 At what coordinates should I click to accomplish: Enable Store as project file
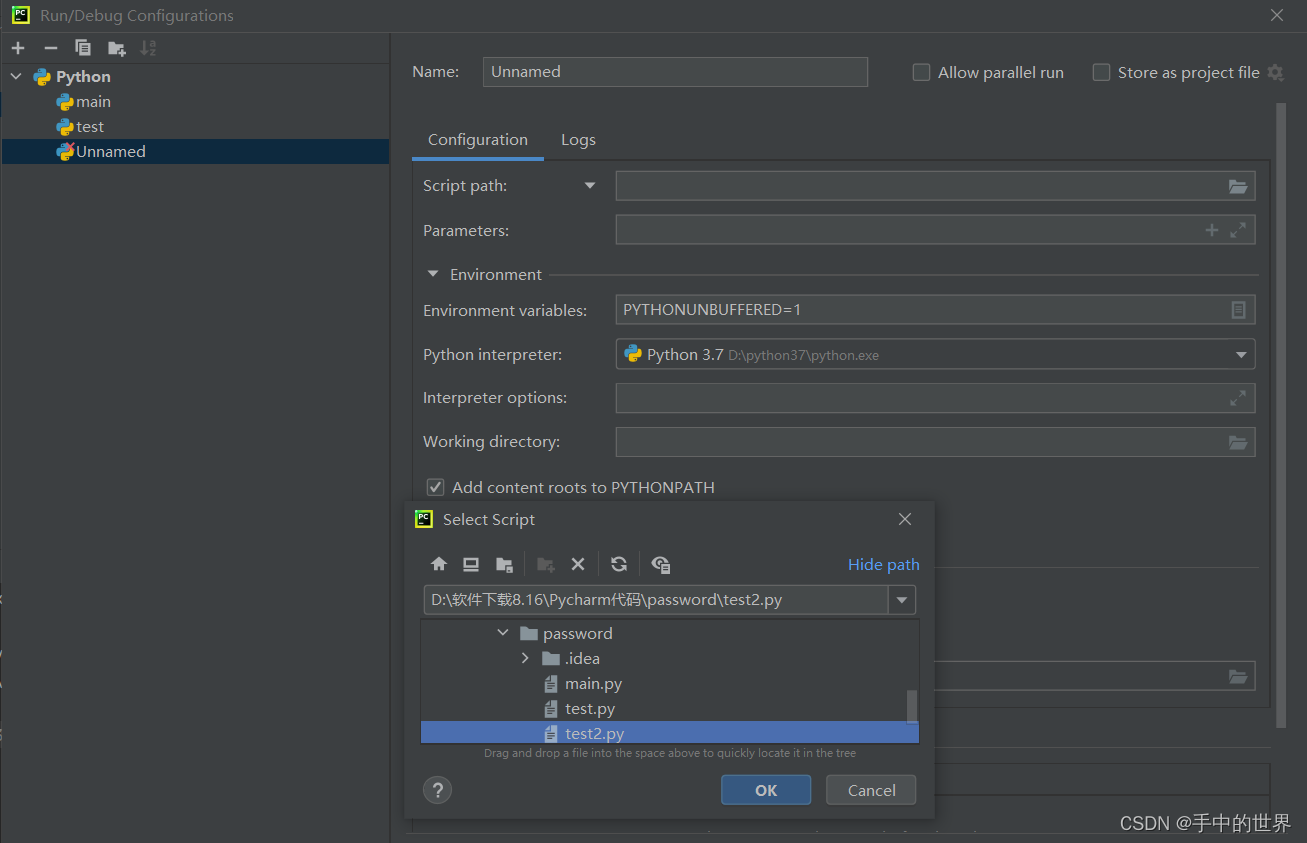(1101, 72)
